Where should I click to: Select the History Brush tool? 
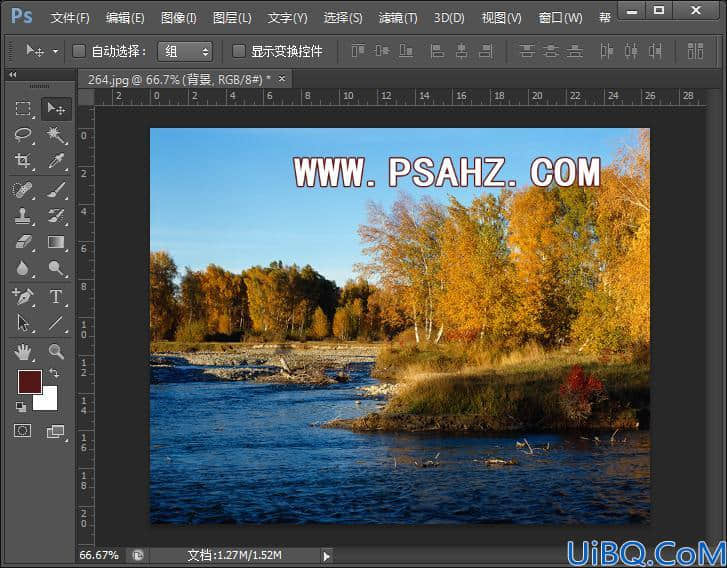[x=57, y=216]
